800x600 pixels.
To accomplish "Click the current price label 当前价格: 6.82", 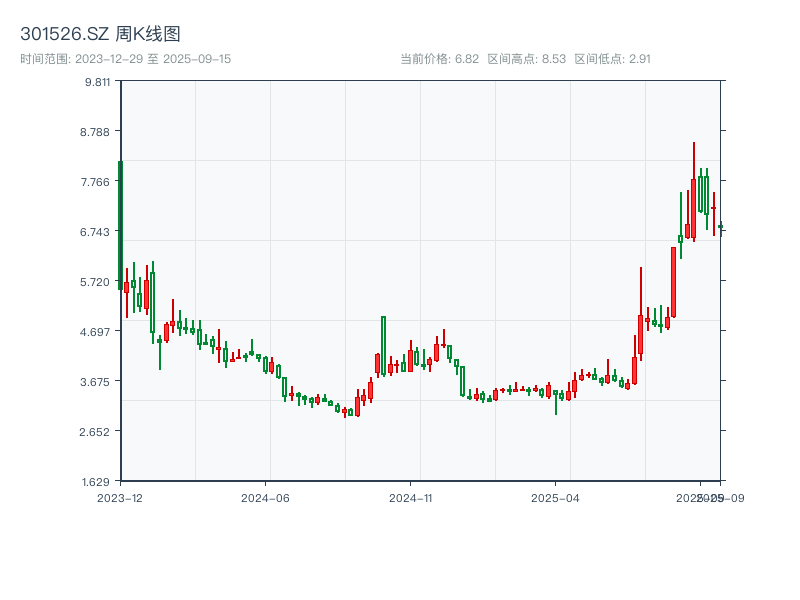I will point(439,59).
